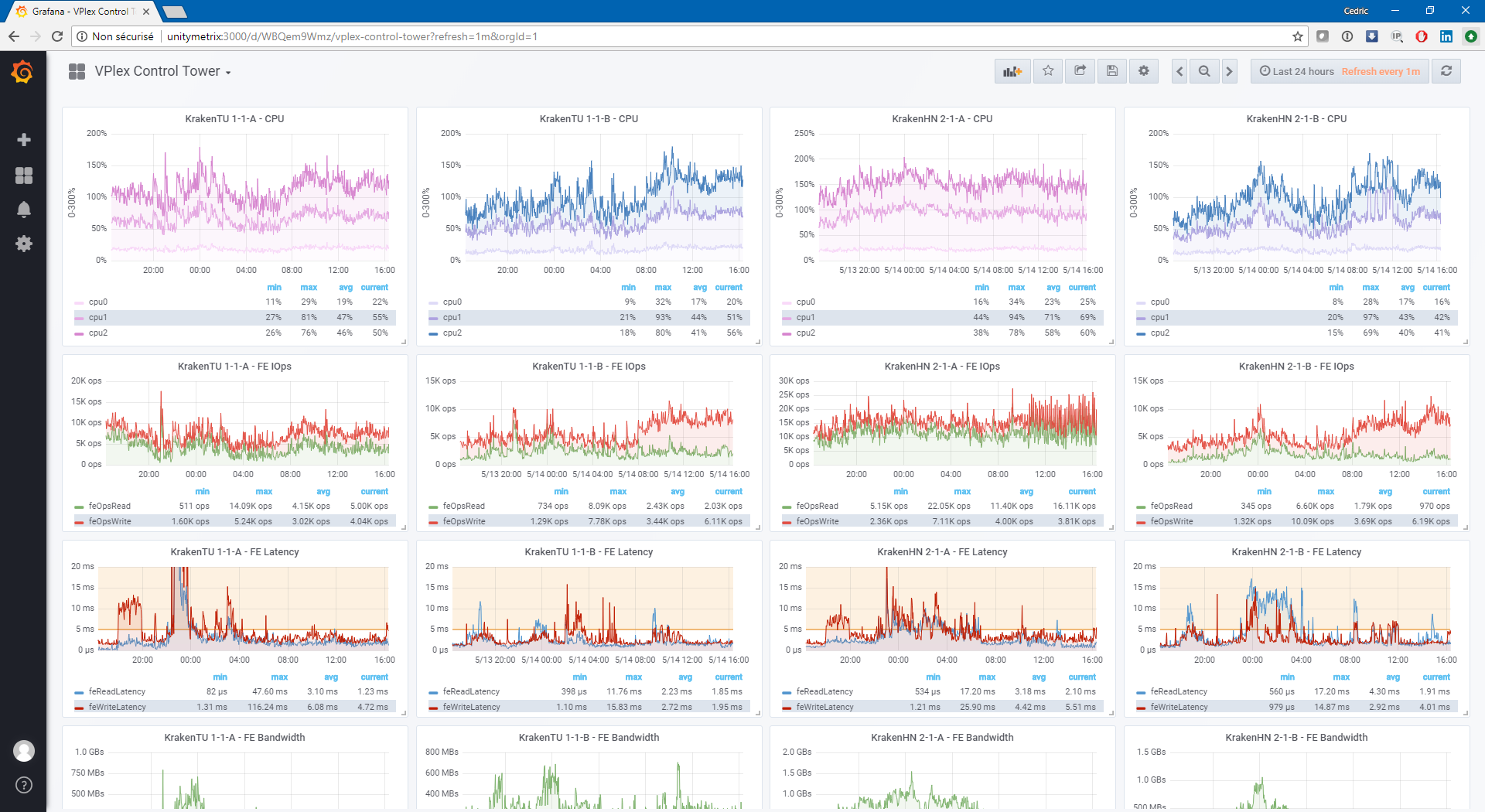This screenshot has width=1485, height=812.
Task: Expand the VPlex Control Tower dashboard dropdown
Action: tap(162, 71)
